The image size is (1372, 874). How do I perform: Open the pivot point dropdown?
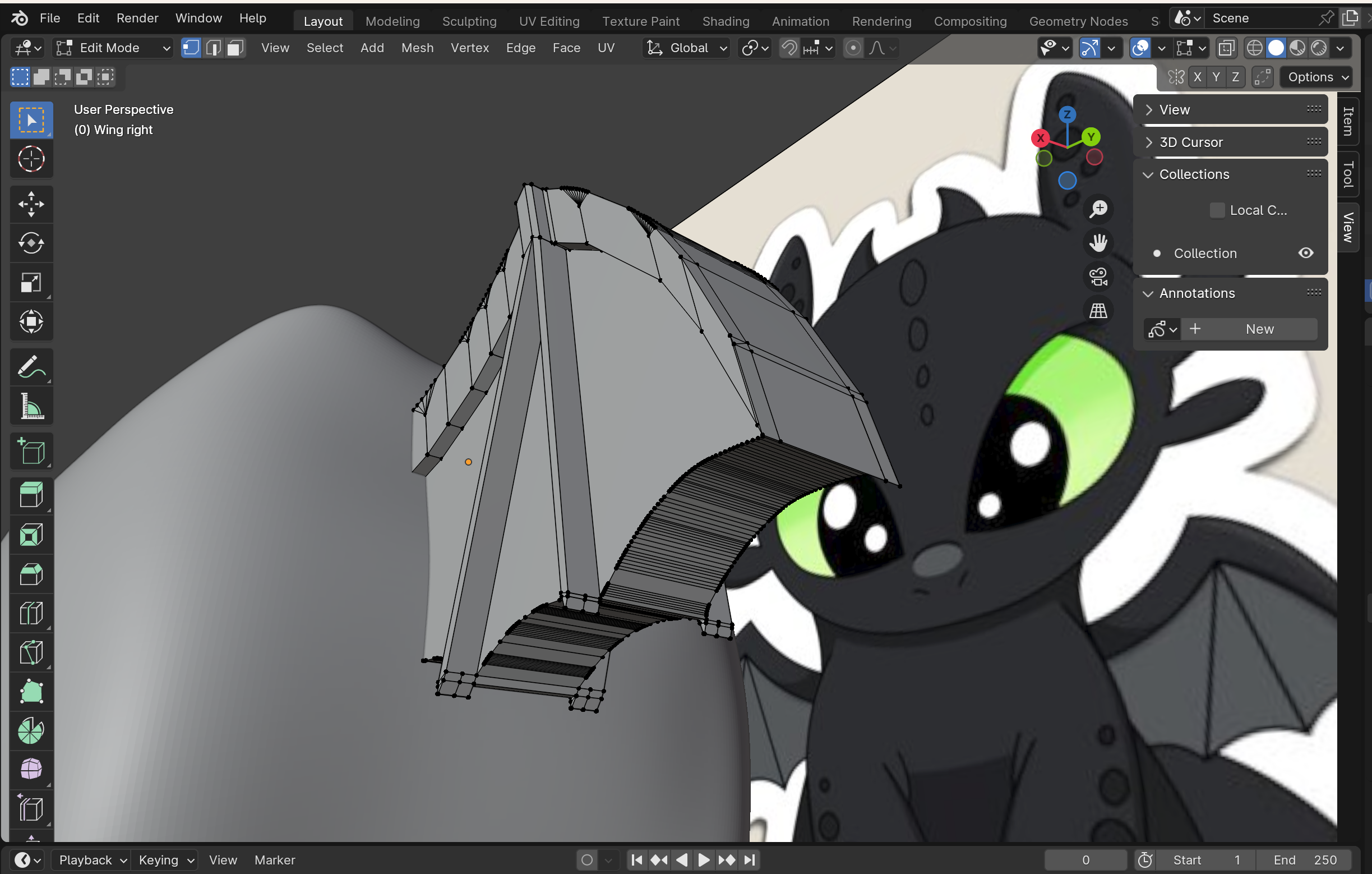tap(754, 48)
